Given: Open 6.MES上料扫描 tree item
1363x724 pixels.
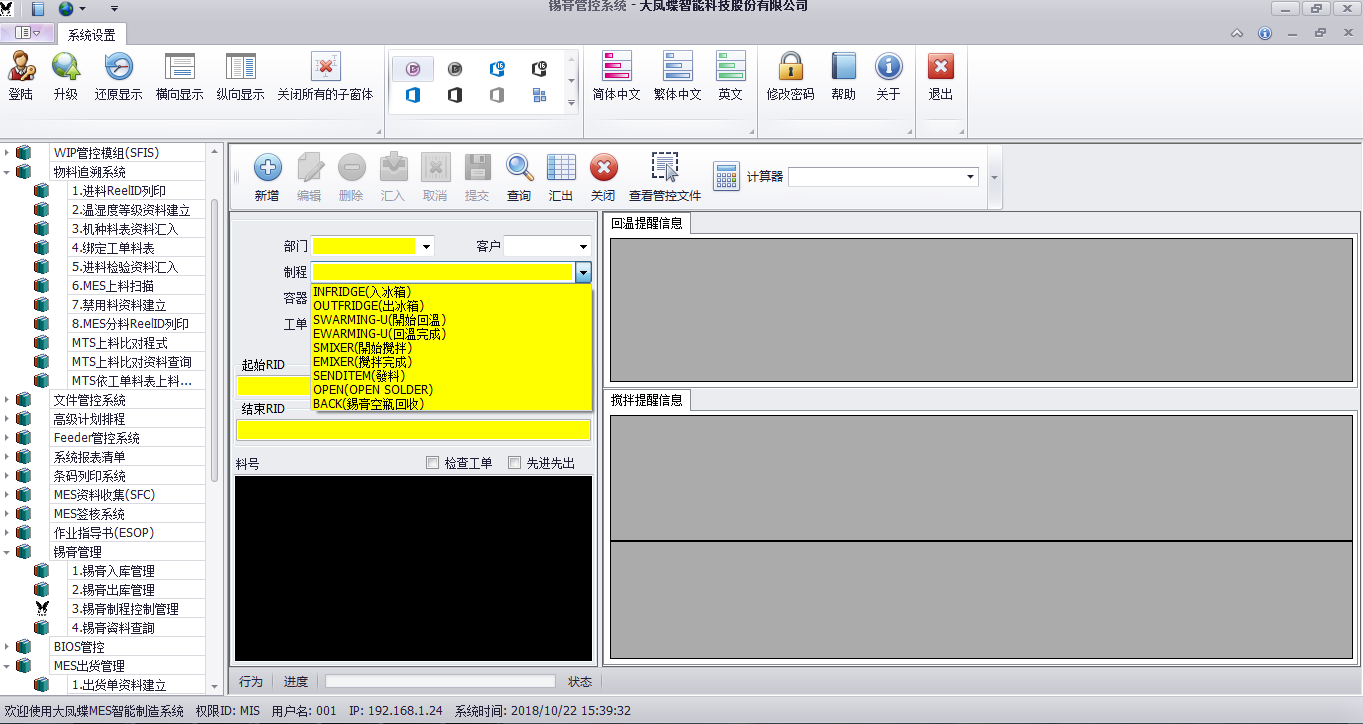Looking at the screenshot, I should pyautogui.click(x=113, y=286).
